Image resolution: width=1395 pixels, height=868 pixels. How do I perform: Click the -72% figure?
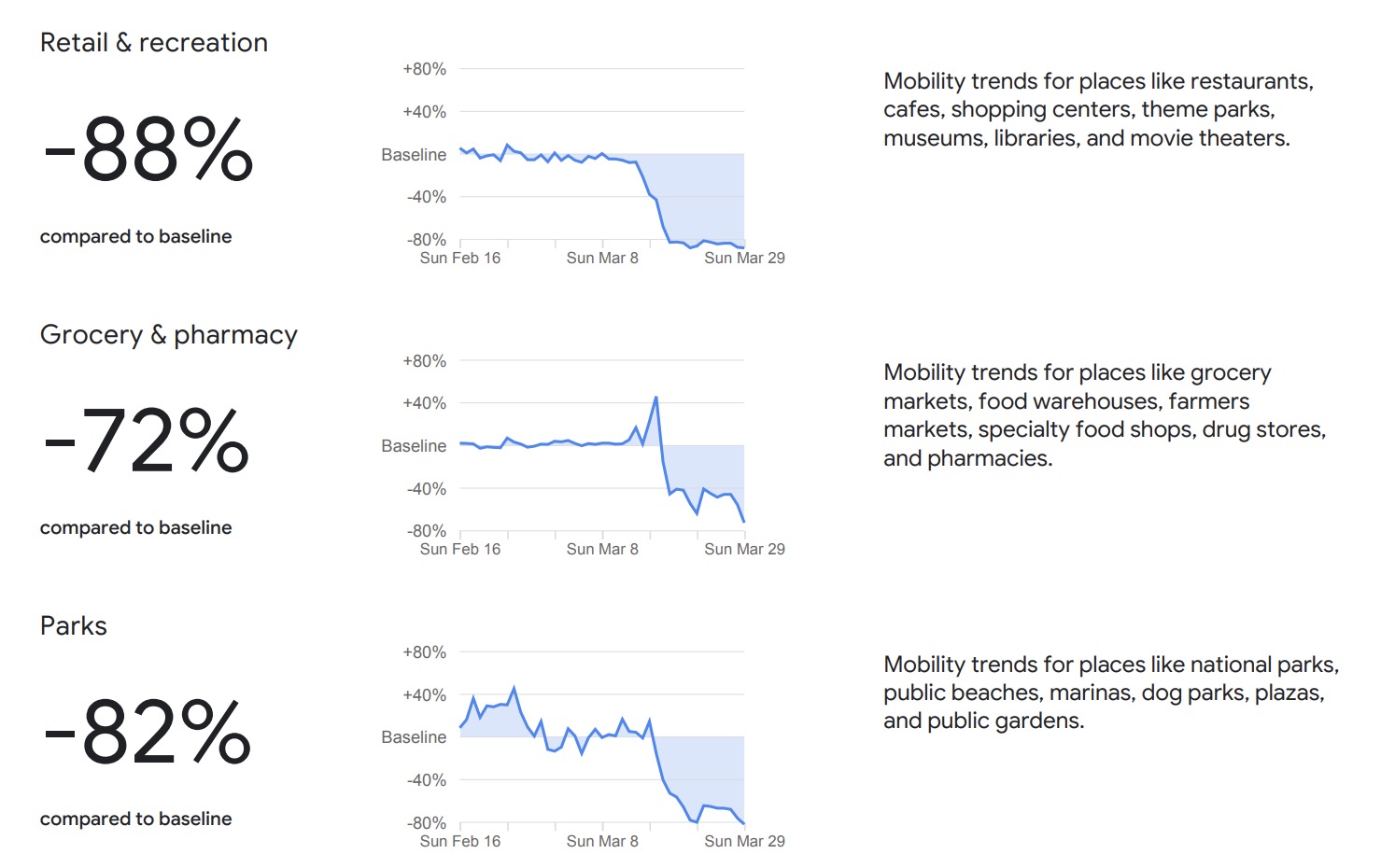[147, 441]
